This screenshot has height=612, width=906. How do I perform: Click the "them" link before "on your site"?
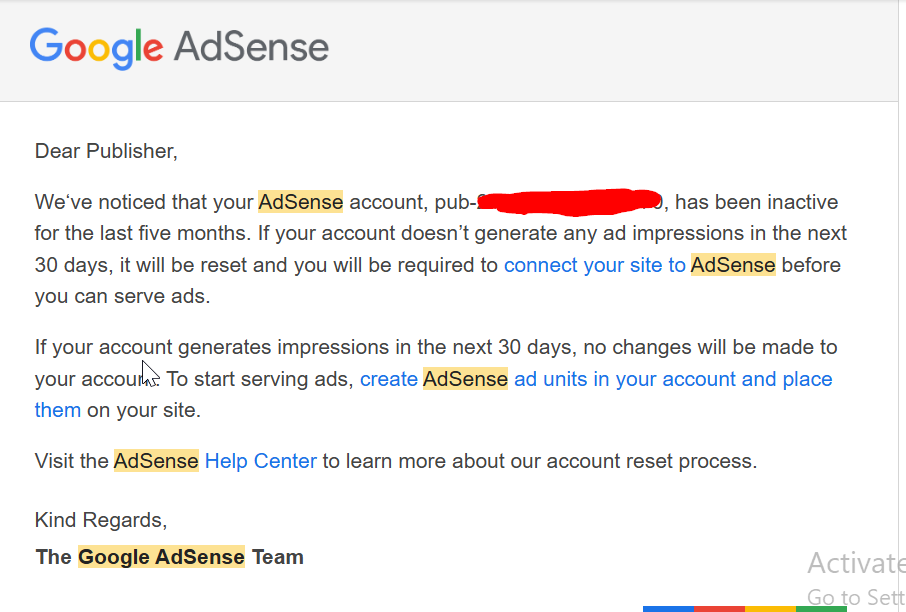(x=58, y=410)
